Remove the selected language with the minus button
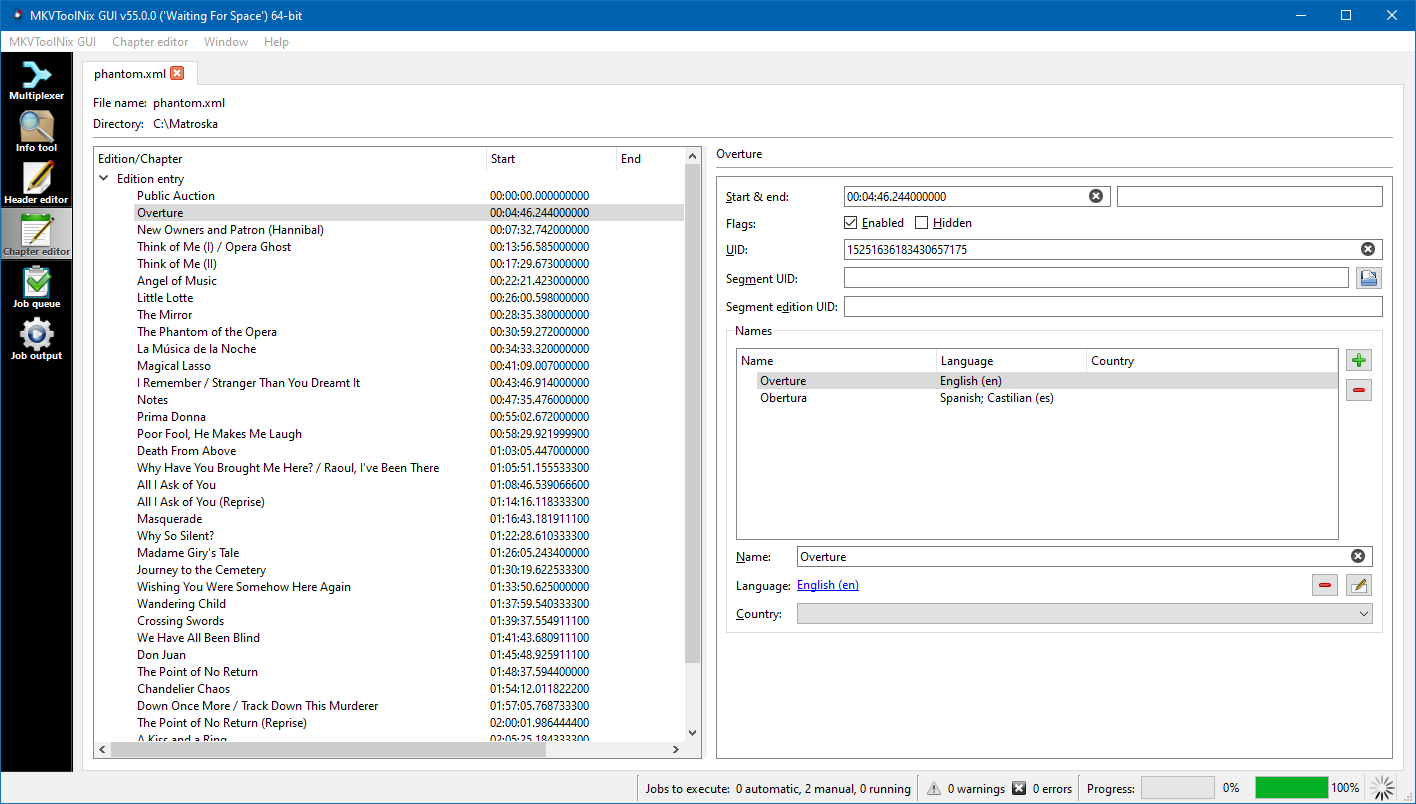 1324,585
